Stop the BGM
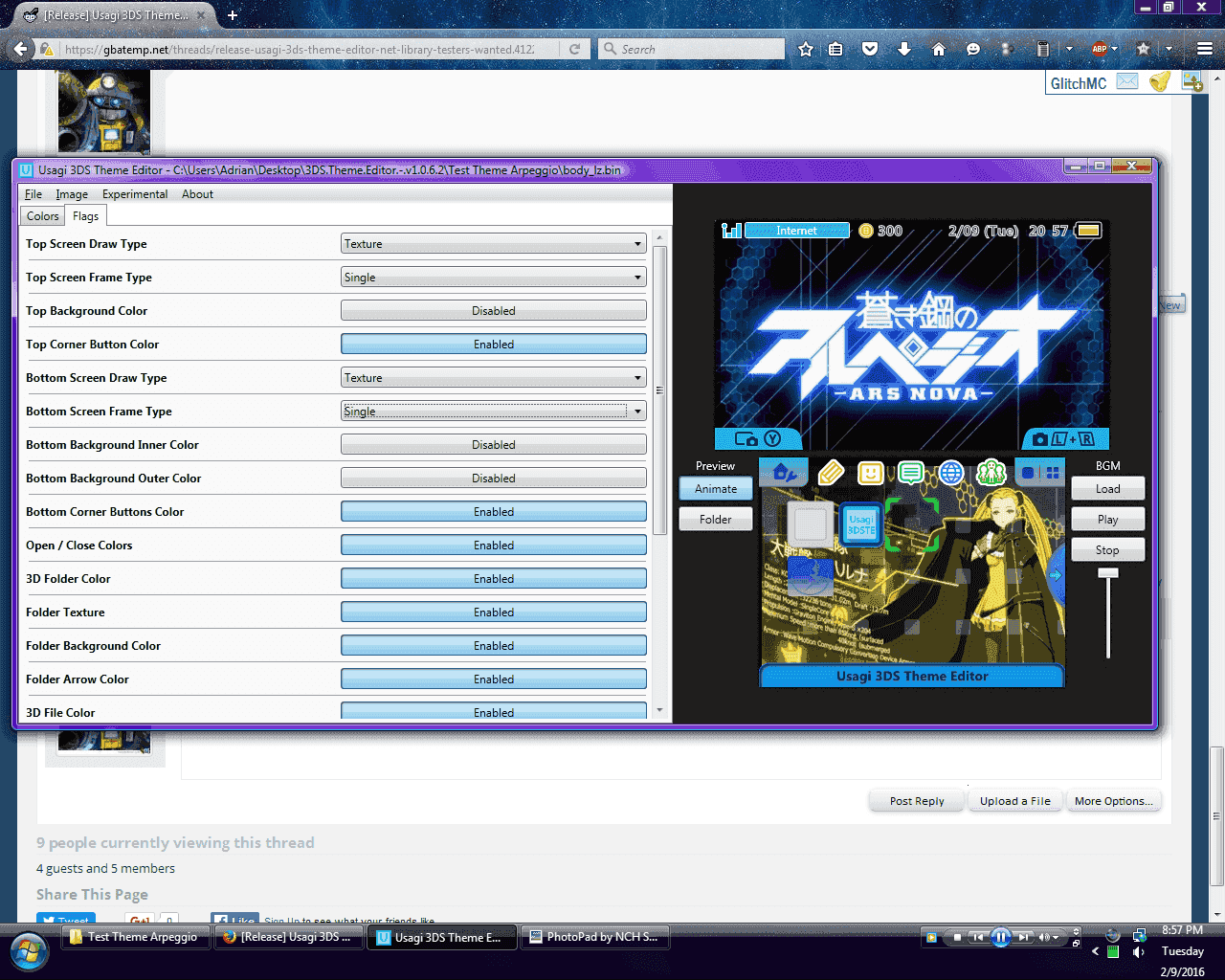1225x980 pixels. pyautogui.click(x=1107, y=550)
